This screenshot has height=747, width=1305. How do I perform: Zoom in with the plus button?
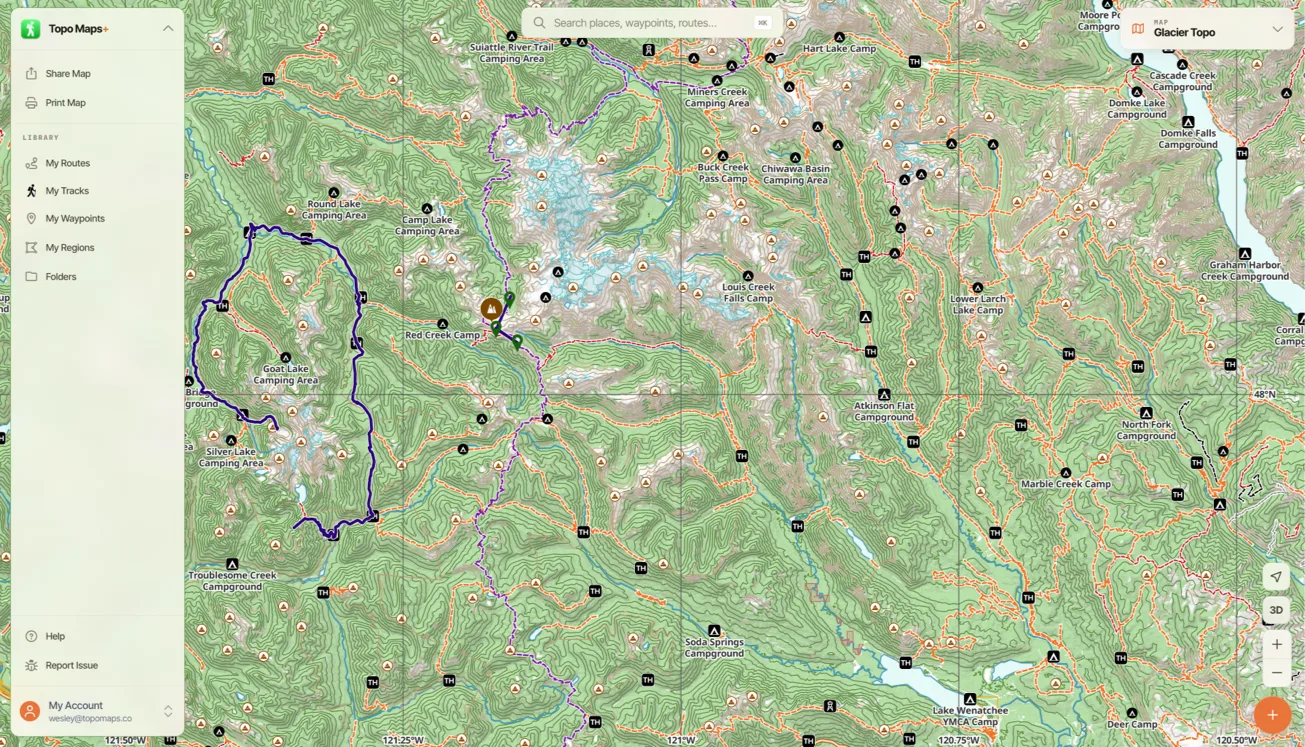1276,644
